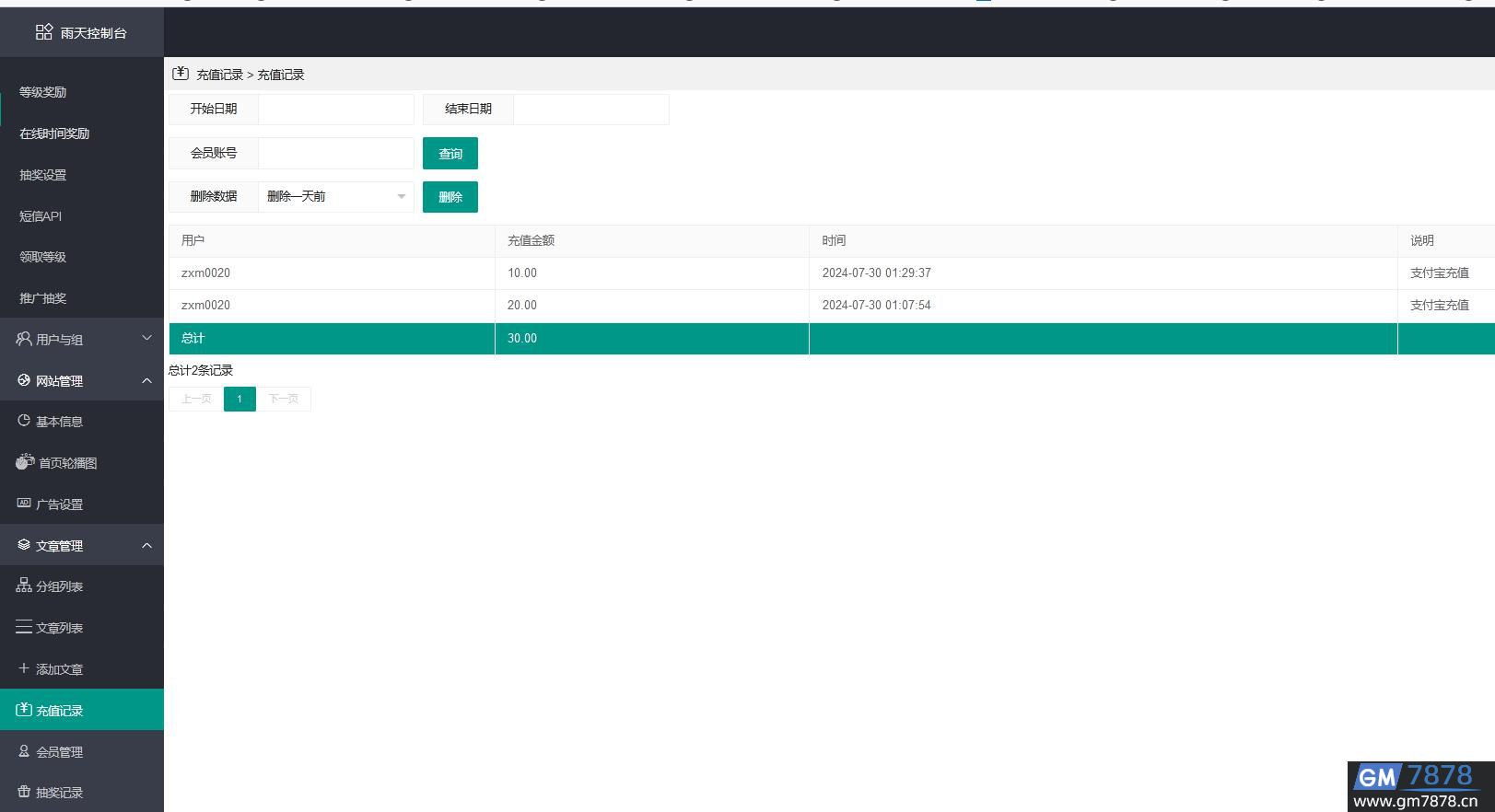Open 领取等级 menu item

tap(42, 257)
